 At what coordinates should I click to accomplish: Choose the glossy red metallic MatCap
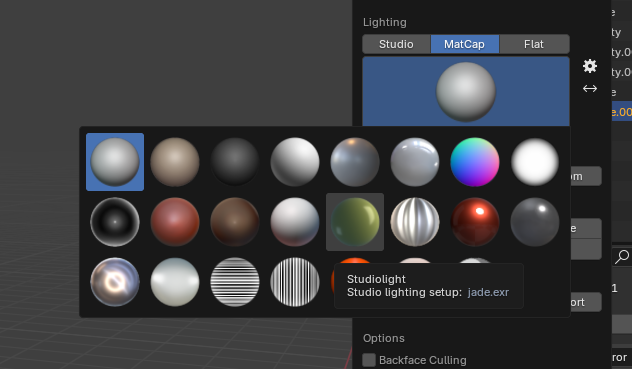point(475,222)
